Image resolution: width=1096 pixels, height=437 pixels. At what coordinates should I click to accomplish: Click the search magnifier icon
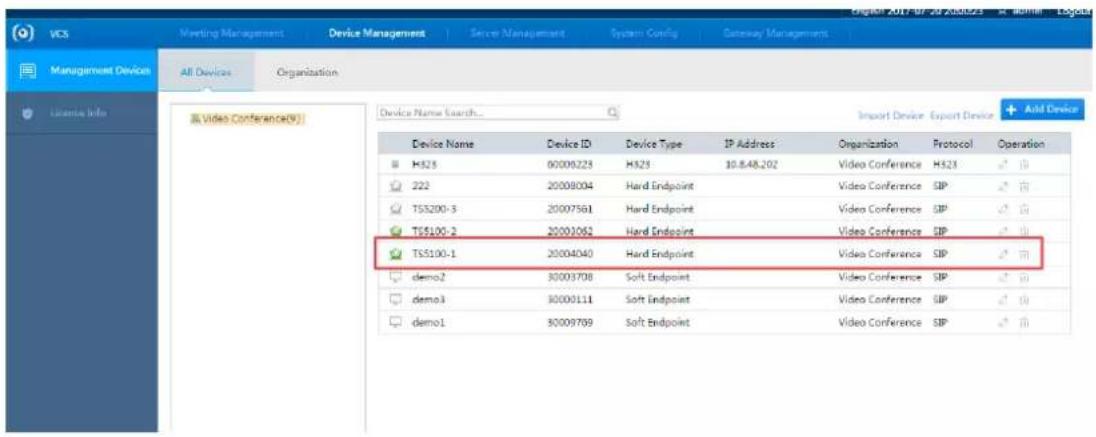(611, 112)
